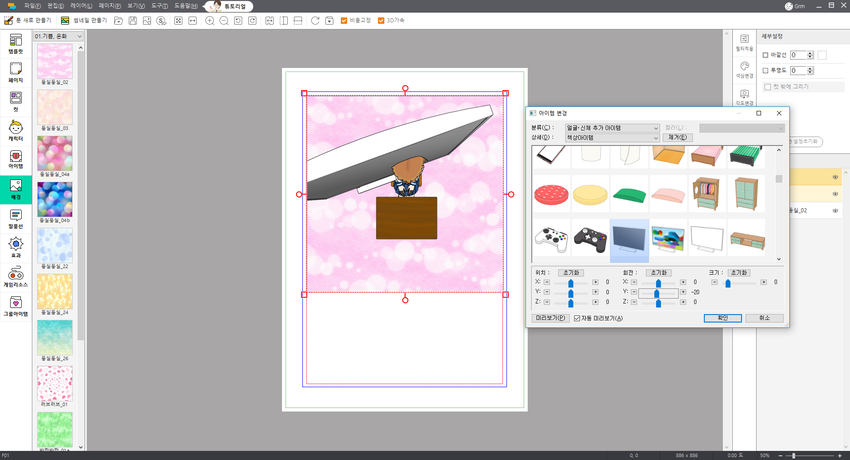Open the 말풍선 (speech bubble) sidebar panel

[x=16, y=219]
